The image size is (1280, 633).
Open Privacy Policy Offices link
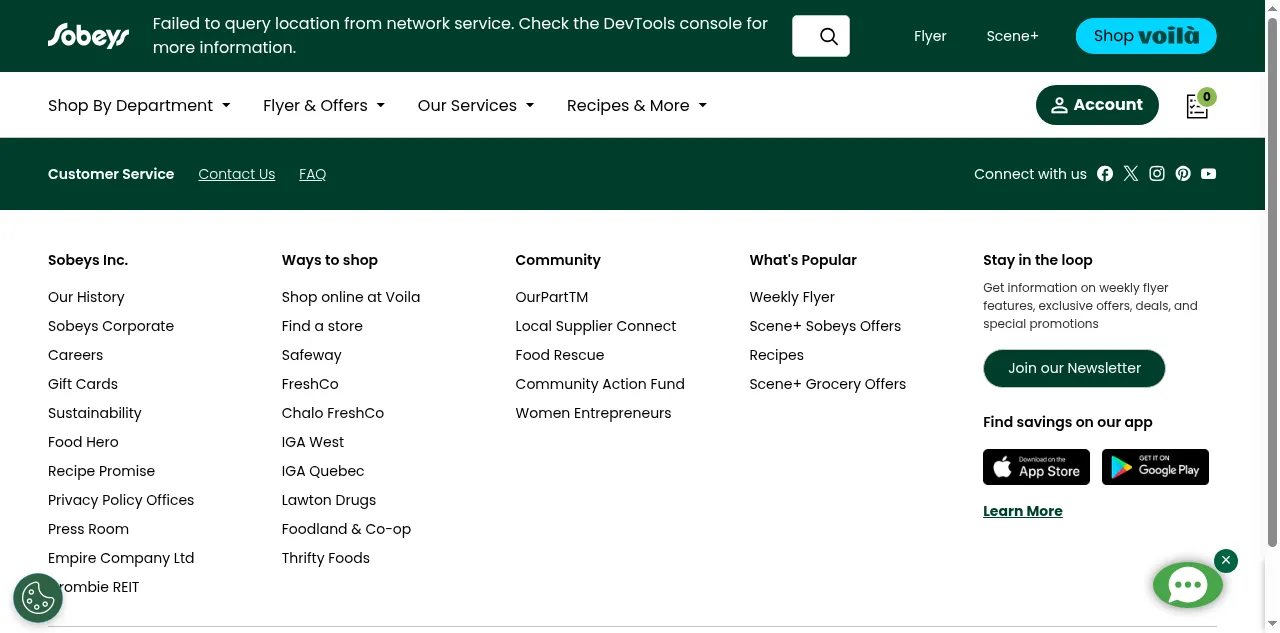pos(121,500)
